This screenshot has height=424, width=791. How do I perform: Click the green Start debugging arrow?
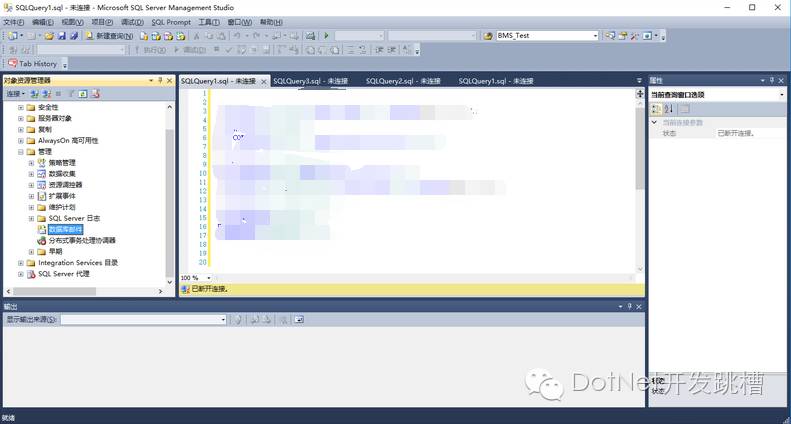(326, 36)
